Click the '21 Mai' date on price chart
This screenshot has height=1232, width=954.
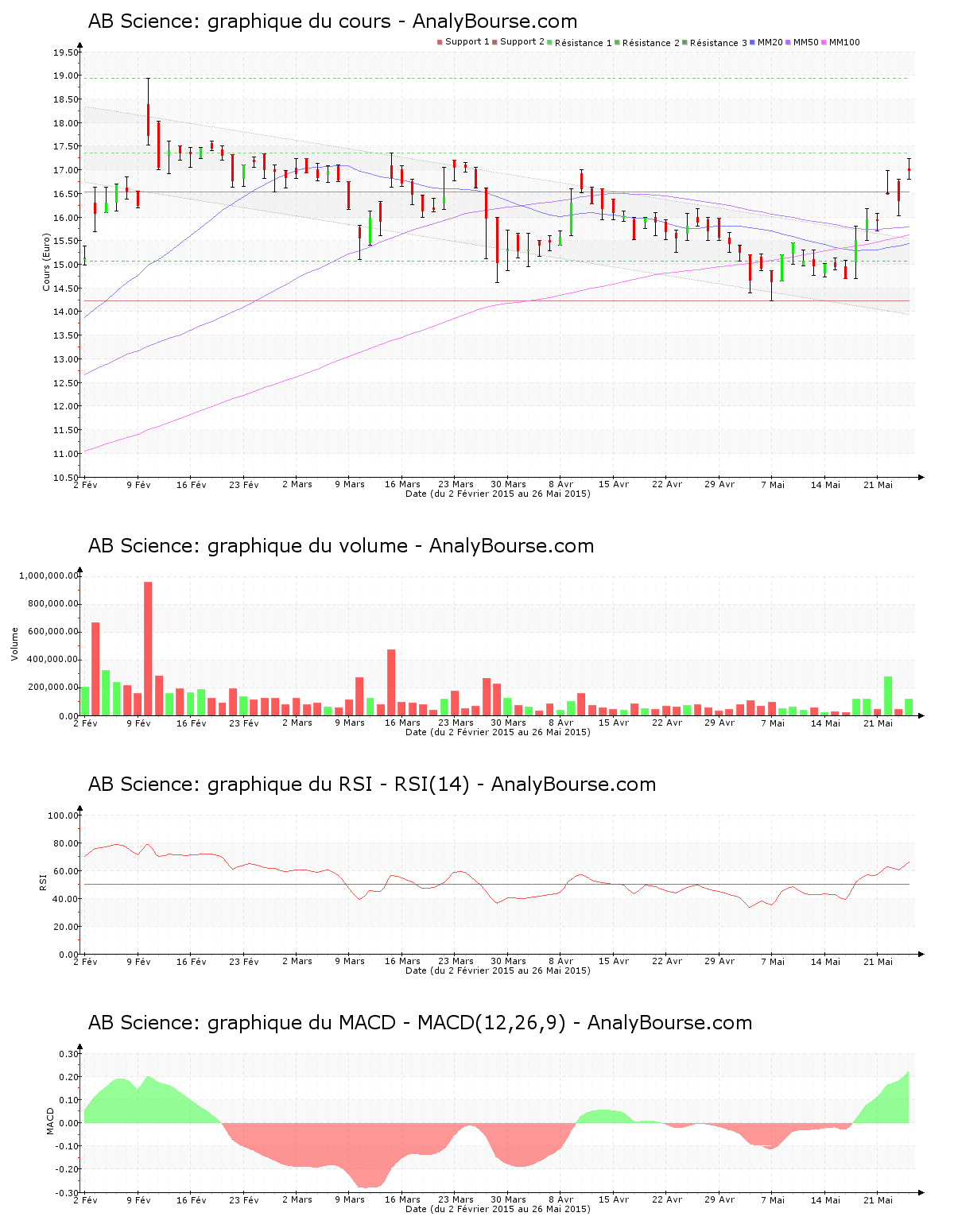(x=878, y=484)
